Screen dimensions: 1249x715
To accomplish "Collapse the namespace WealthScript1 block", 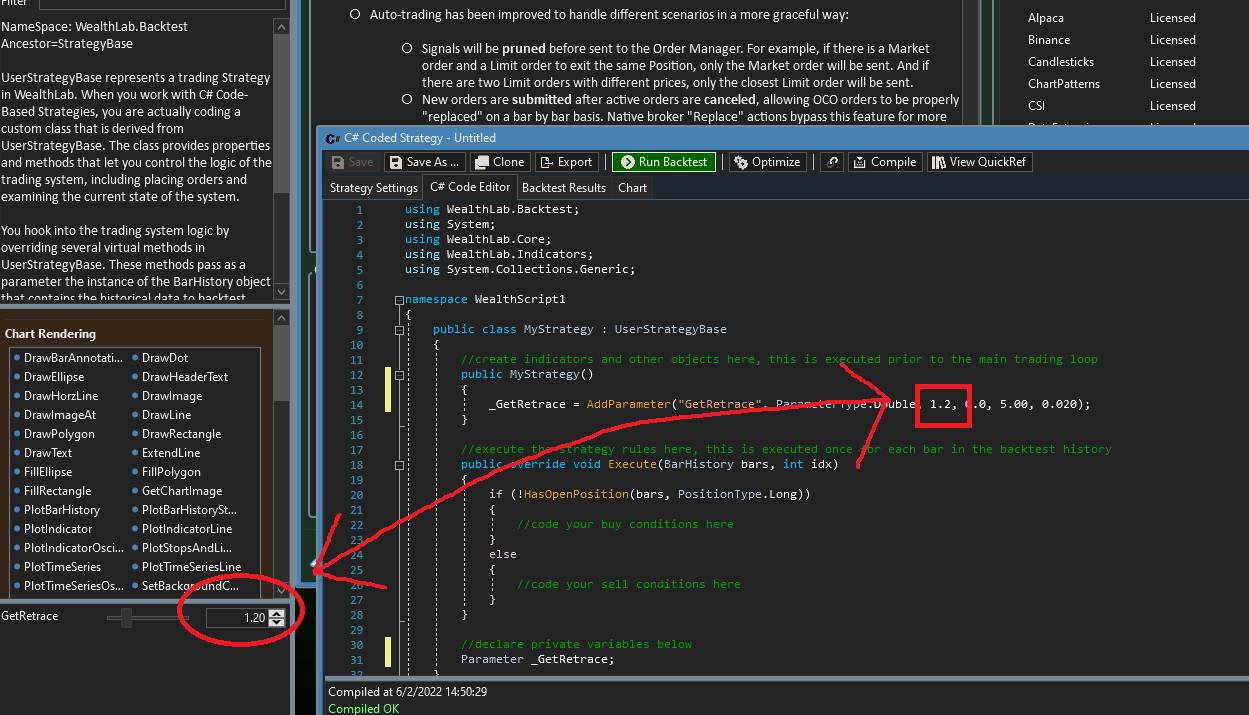I will pyautogui.click(x=399, y=300).
